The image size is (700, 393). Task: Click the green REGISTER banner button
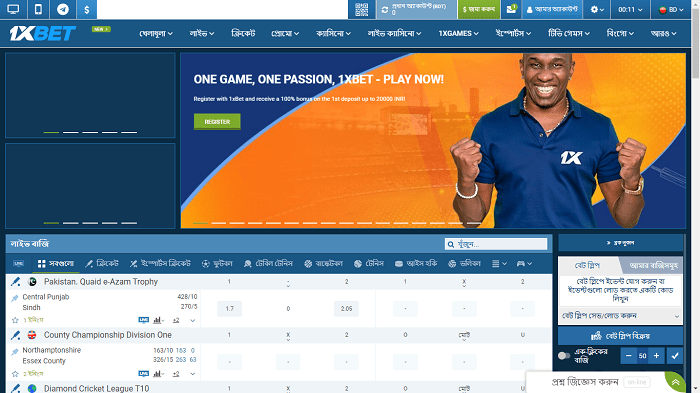[217, 121]
